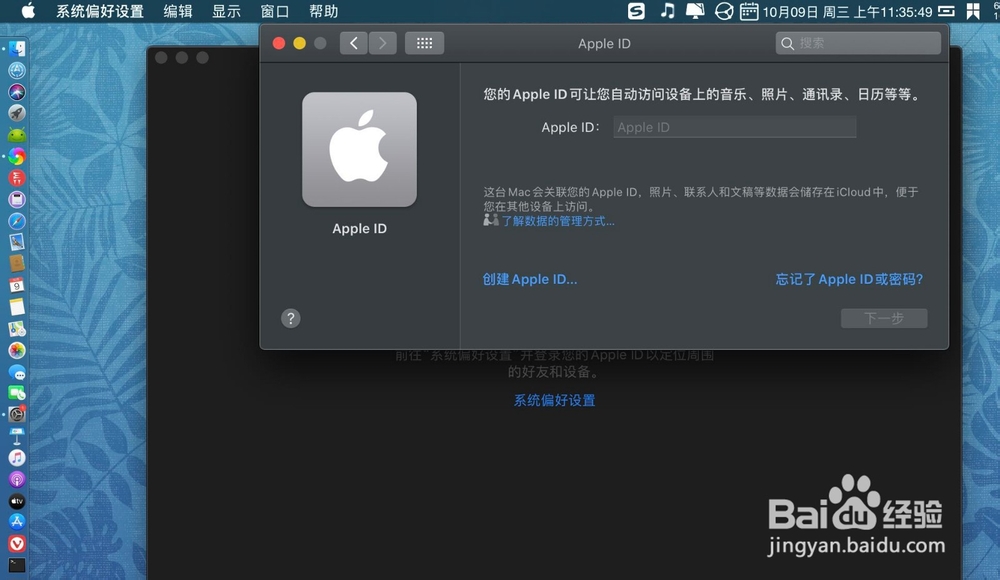Launch Google Chrome from the Dock
Viewport: 1000px width, 580px height.
18,157
